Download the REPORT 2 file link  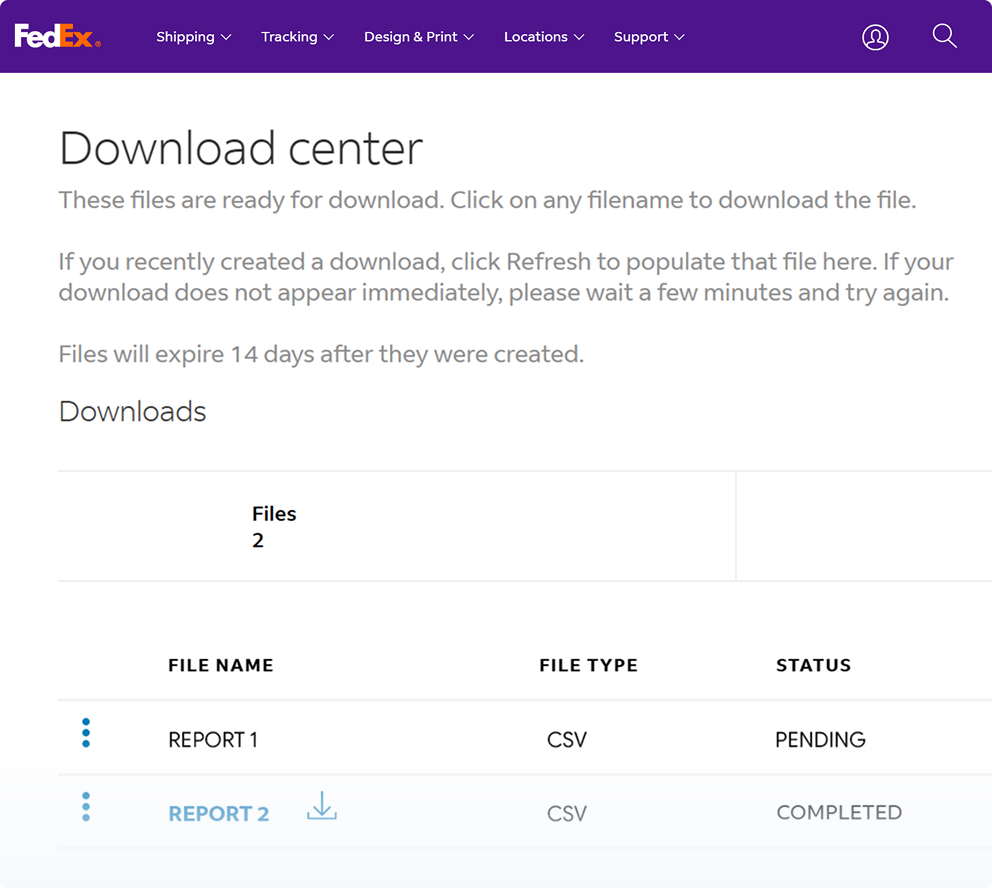coord(219,813)
